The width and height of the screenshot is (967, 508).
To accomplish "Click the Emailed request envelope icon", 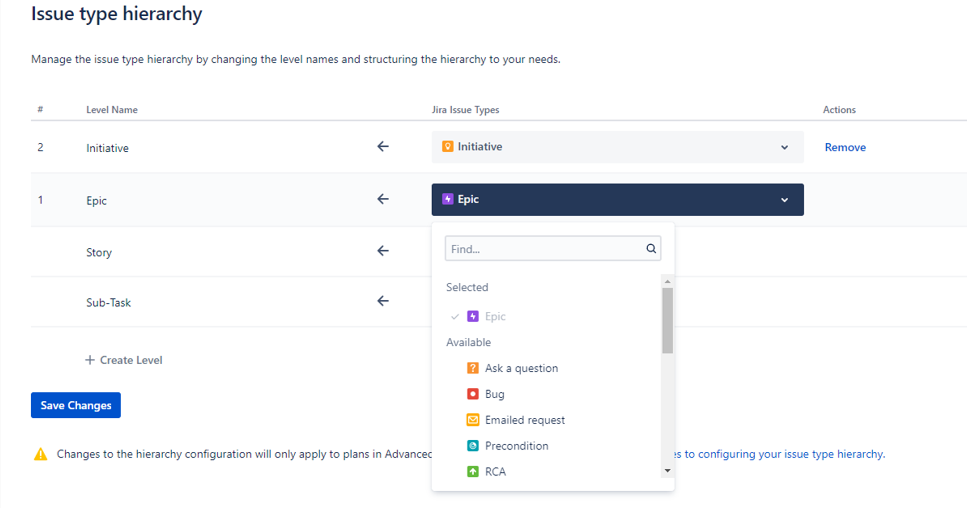I will pos(472,420).
